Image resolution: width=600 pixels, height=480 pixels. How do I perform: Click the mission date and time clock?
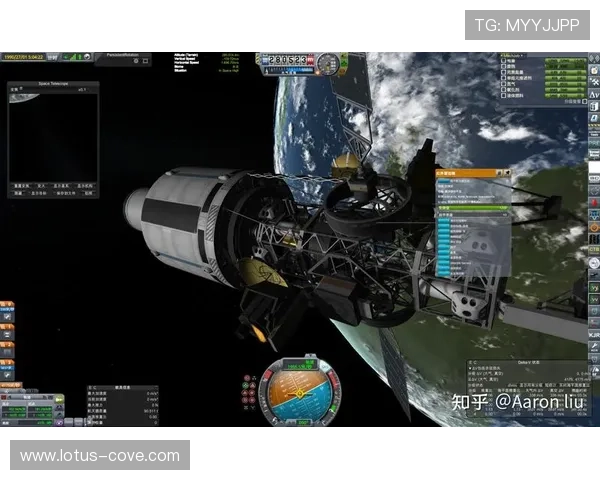pyautogui.click(x=22, y=57)
